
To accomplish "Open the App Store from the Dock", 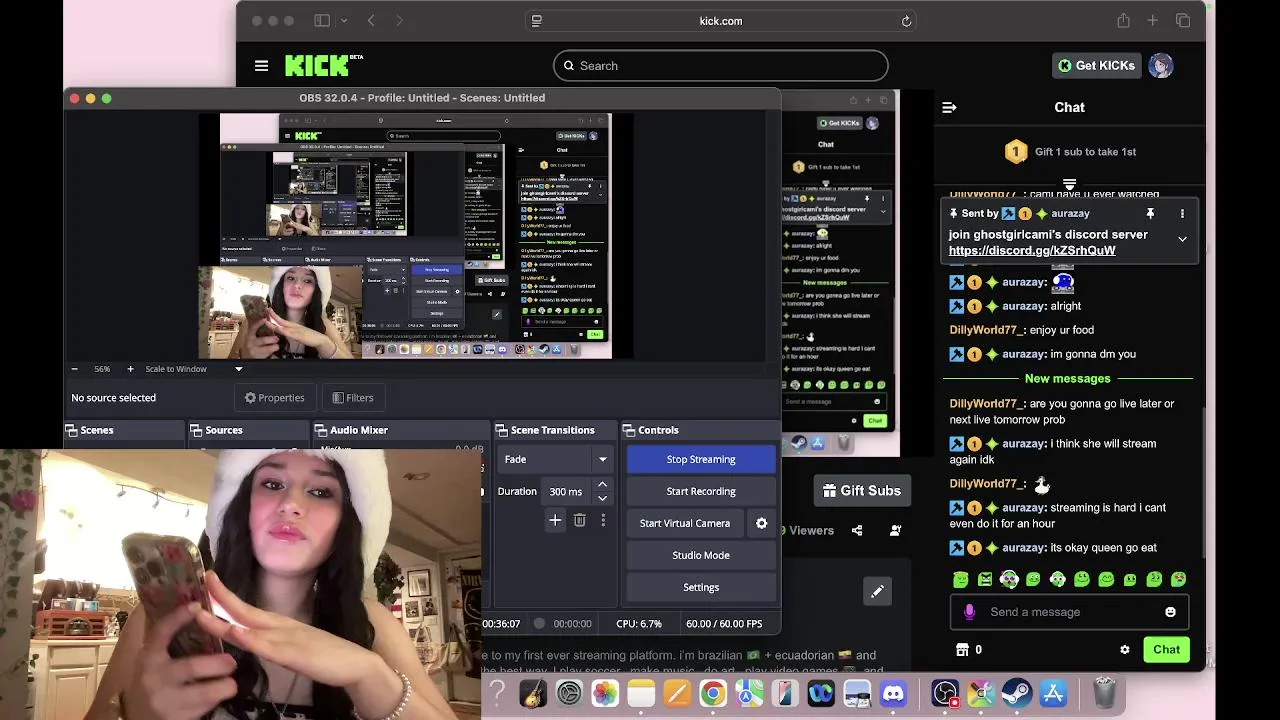I will pos(1053,693).
